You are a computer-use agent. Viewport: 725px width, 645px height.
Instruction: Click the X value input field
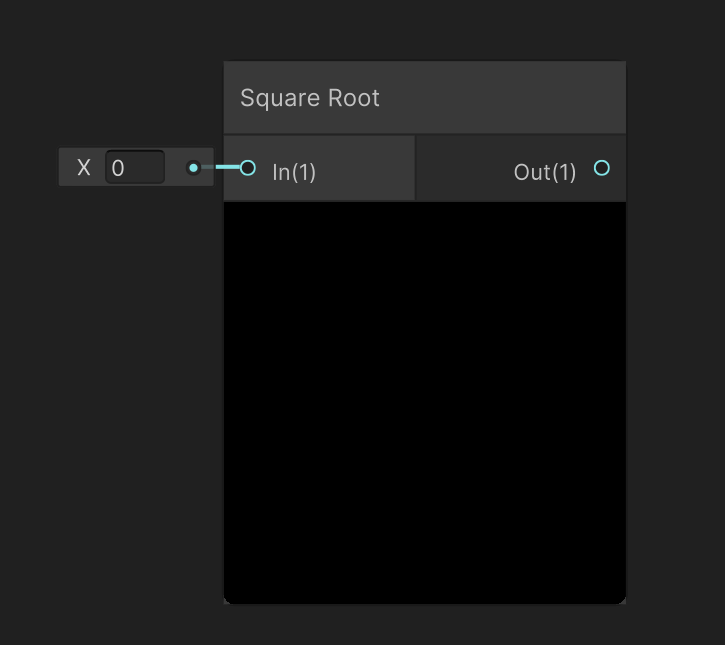coord(135,167)
